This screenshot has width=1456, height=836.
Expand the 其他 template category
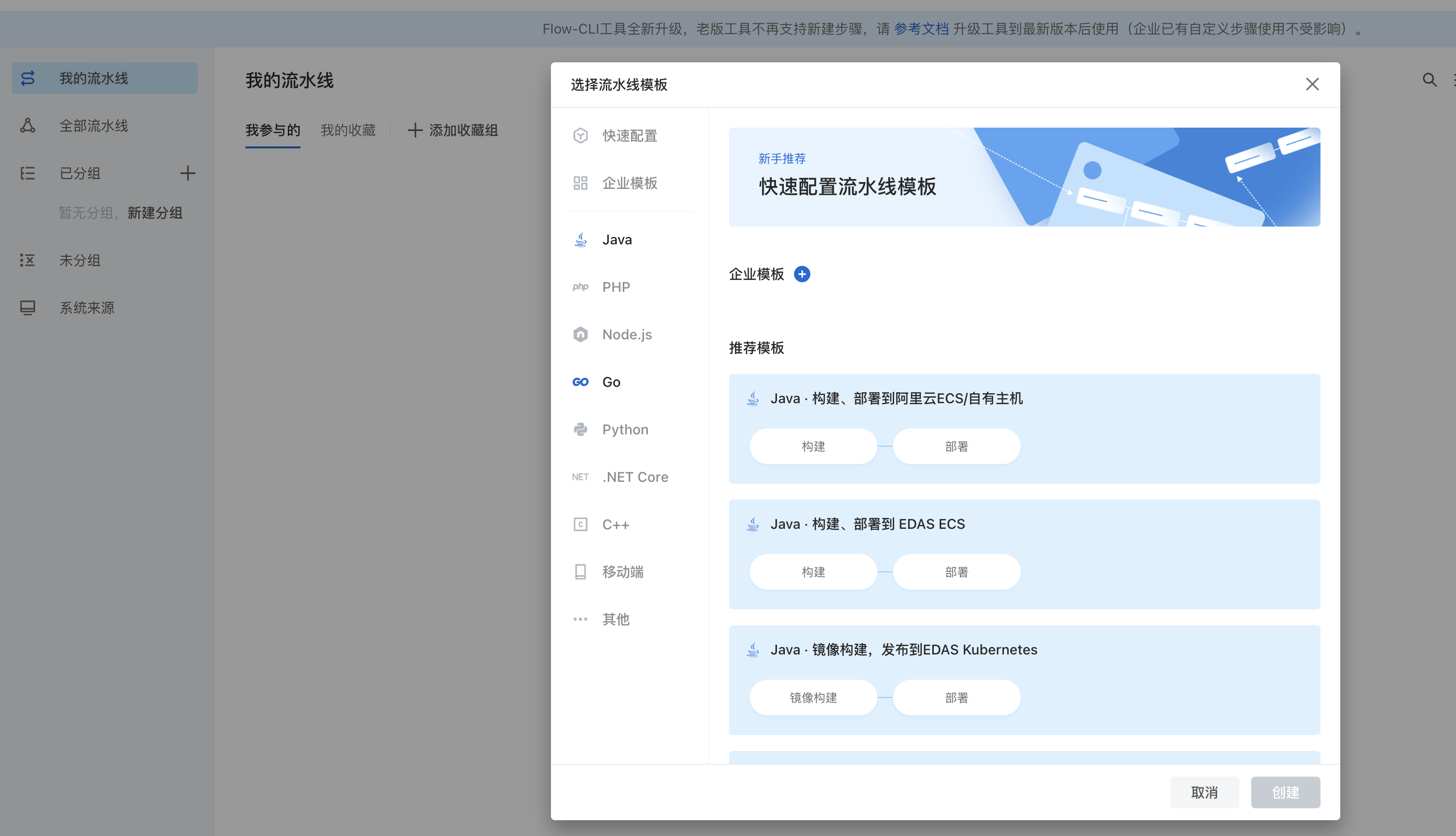click(615, 619)
